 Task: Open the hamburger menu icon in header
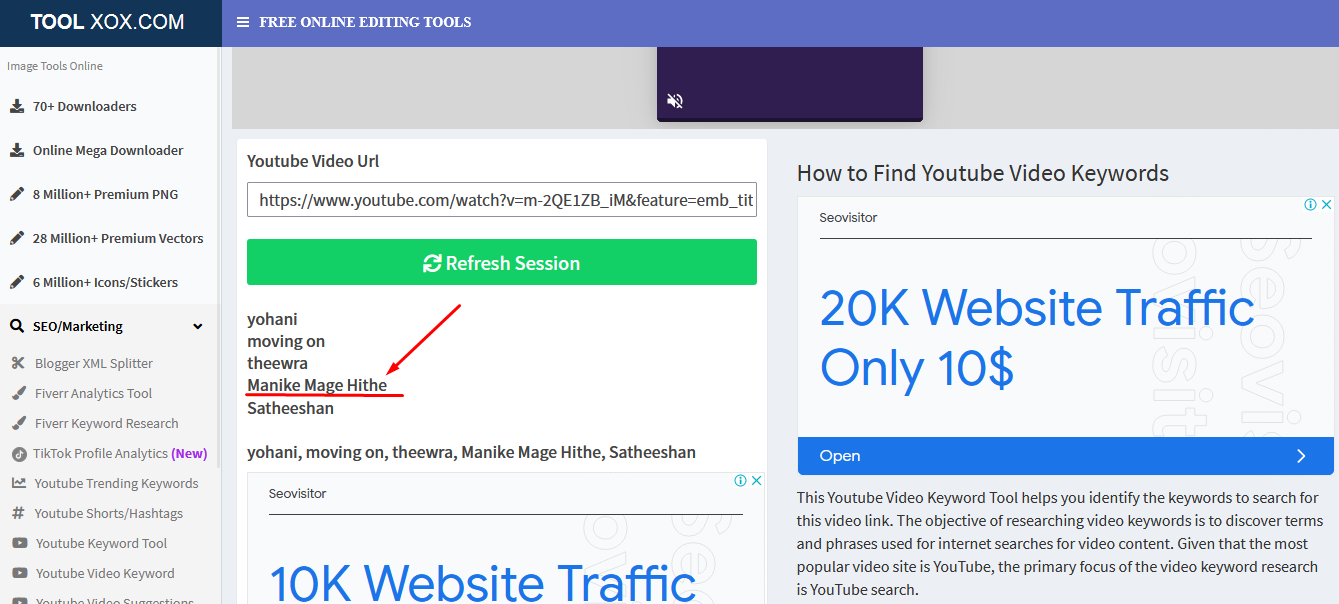pos(243,22)
